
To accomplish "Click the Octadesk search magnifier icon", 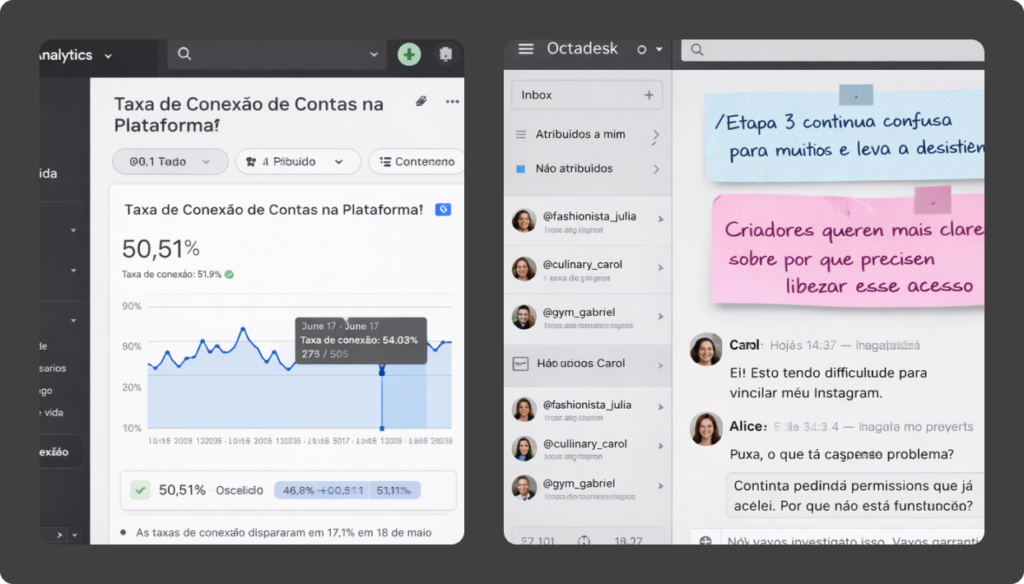I will point(697,50).
